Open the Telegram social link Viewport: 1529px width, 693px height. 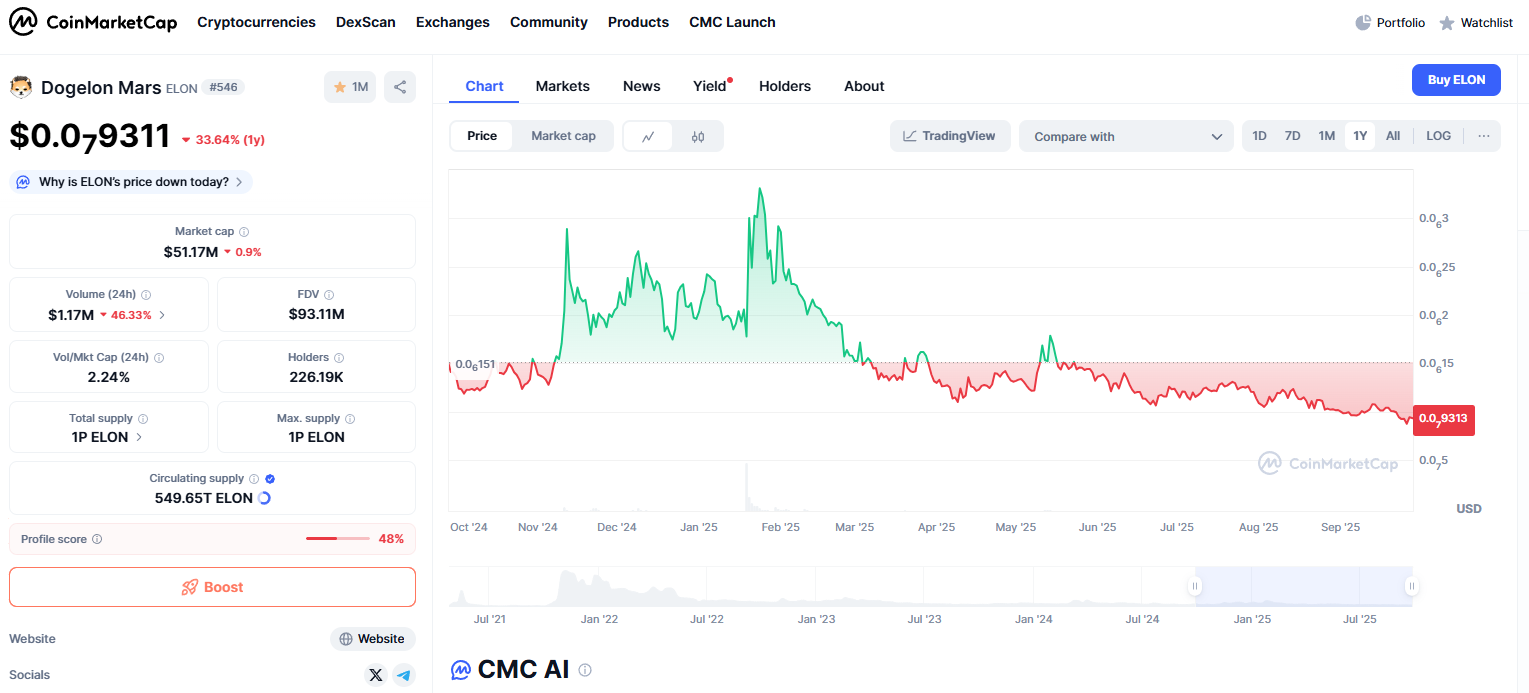pyautogui.click(x=404, y=675)
